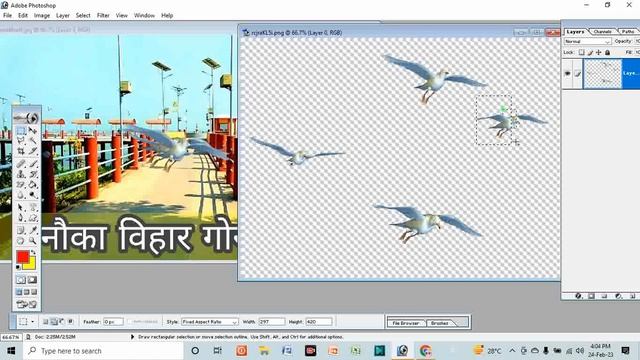Select the Paint Bucket tool
Viewport: 640px width, 360px height.
(x=33, y=185)
